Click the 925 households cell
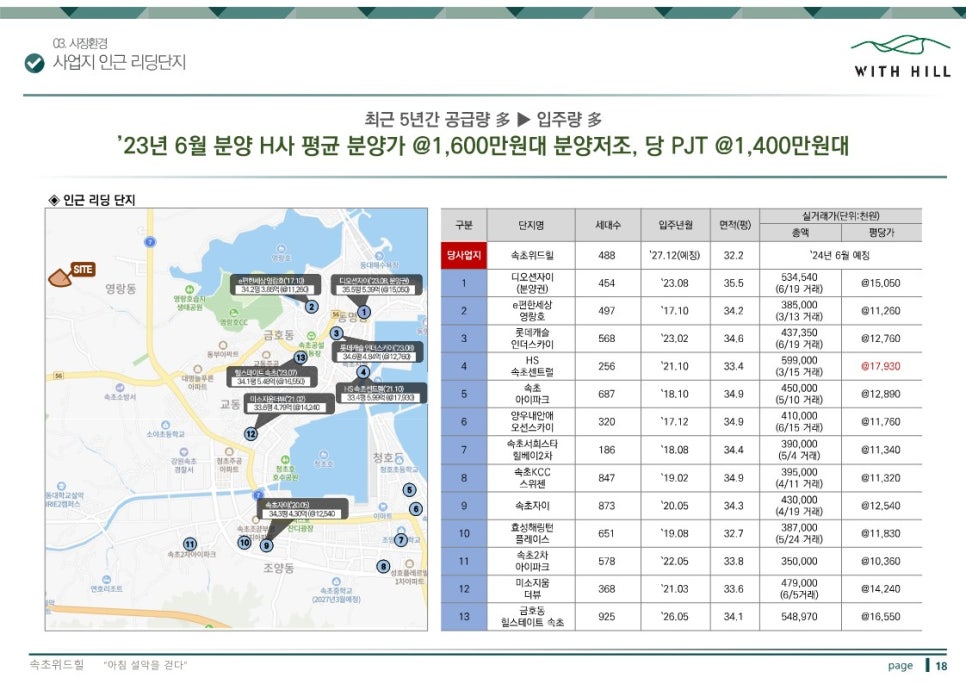Image resolution: width=966 pixels, height=684 pixels. (607, 616)
